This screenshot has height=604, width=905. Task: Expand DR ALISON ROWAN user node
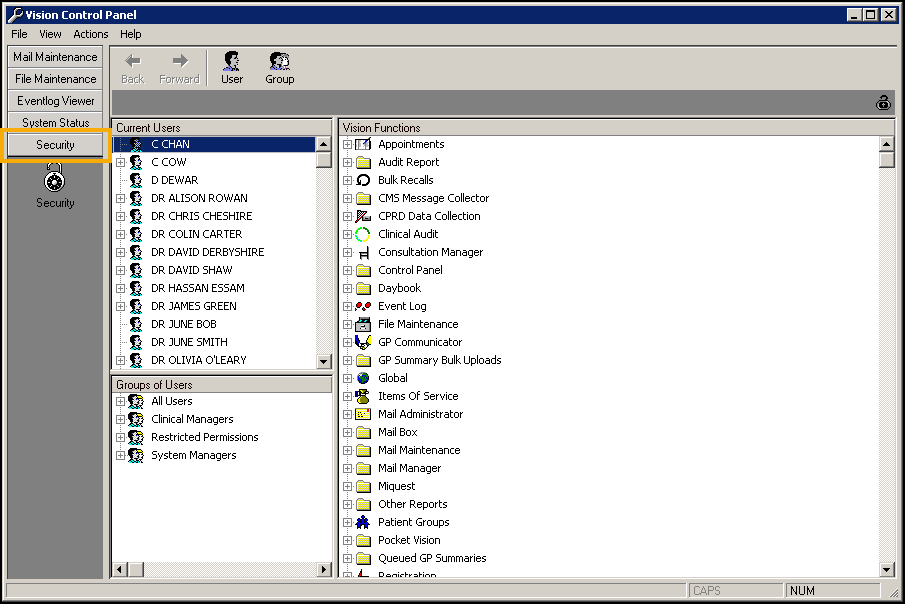[x=120, y=198]
